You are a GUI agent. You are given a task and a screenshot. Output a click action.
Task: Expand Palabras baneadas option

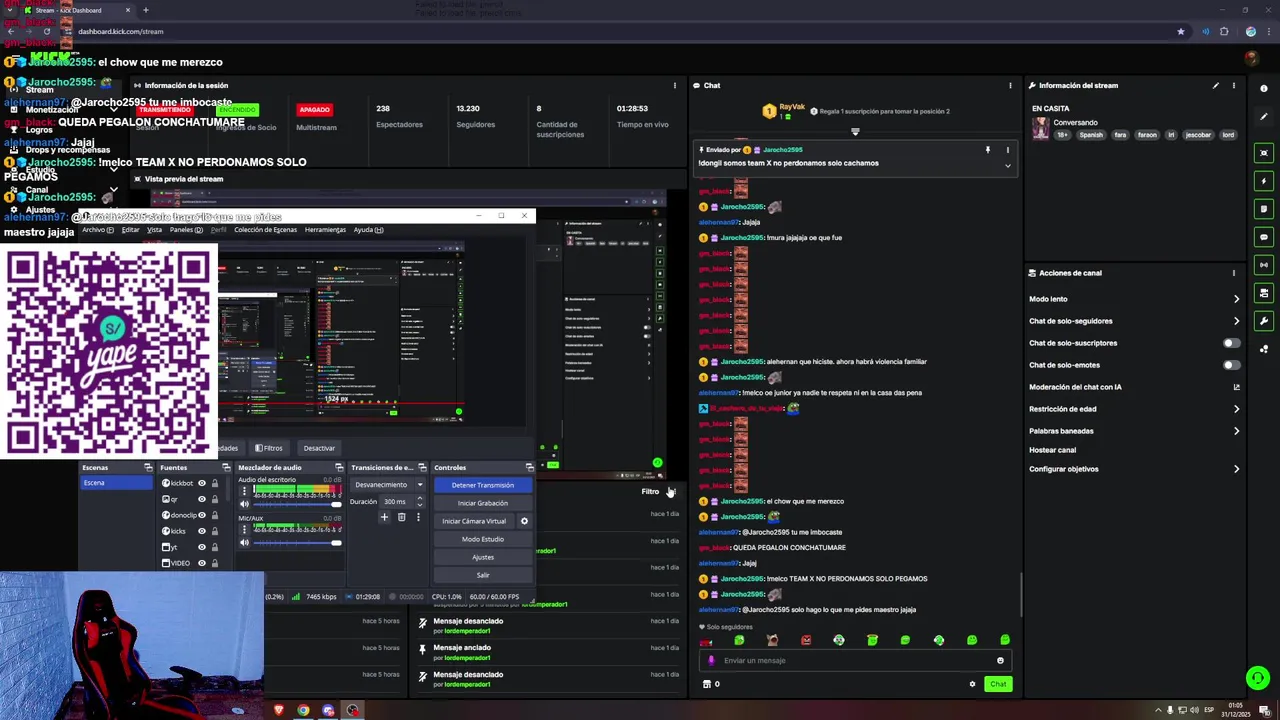(x=1236, y=431)
